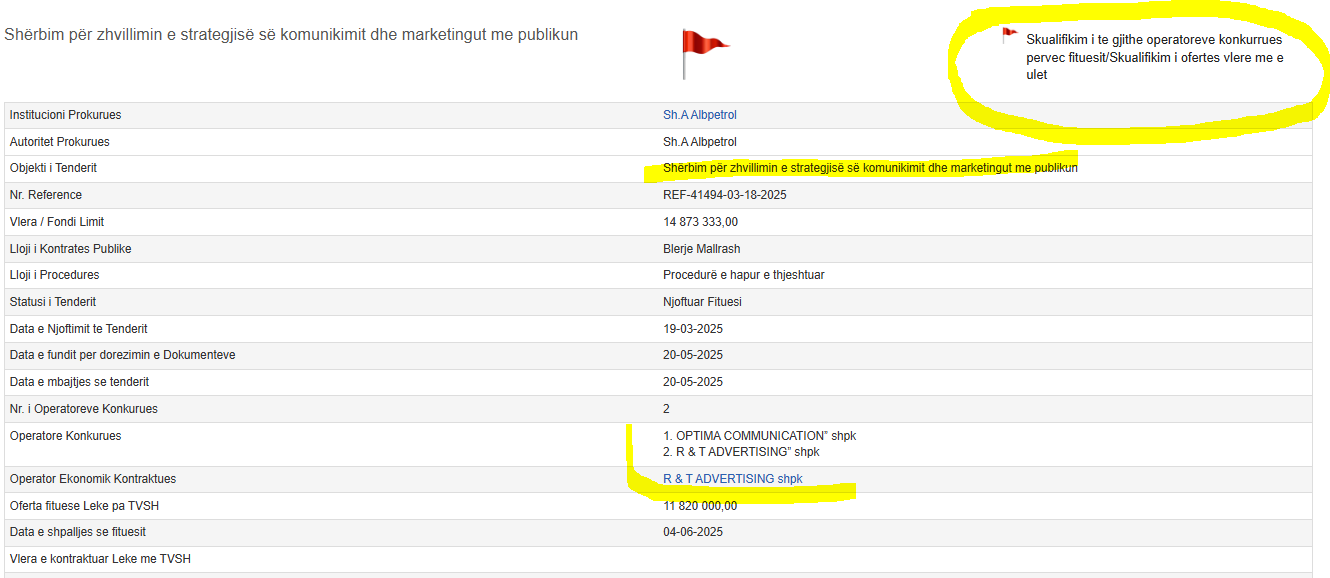This screenshot has height=578, width=1330.
Task: Click the highlighted Objekti i Tenderit value
Action: [870, 168]
